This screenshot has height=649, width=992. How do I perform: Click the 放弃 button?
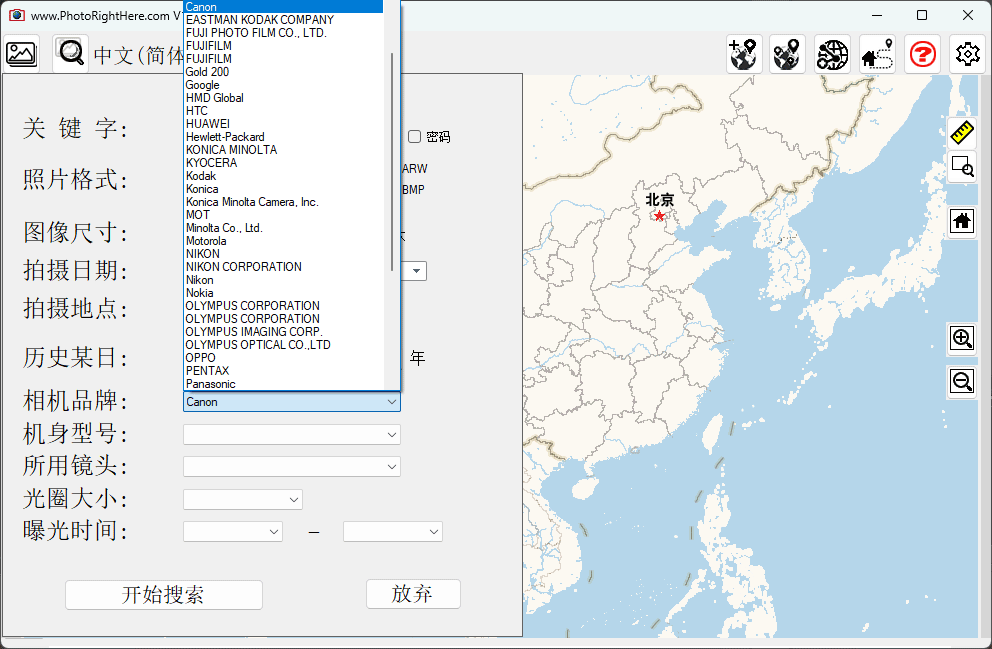point(413,594)
